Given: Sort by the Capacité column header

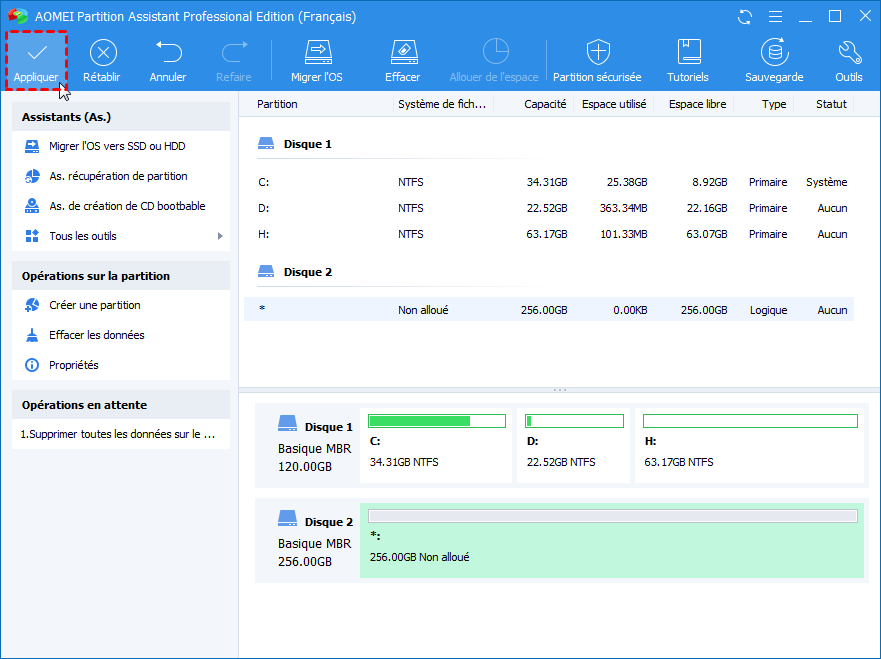Looking at the screenshot, I should (545, 104).
